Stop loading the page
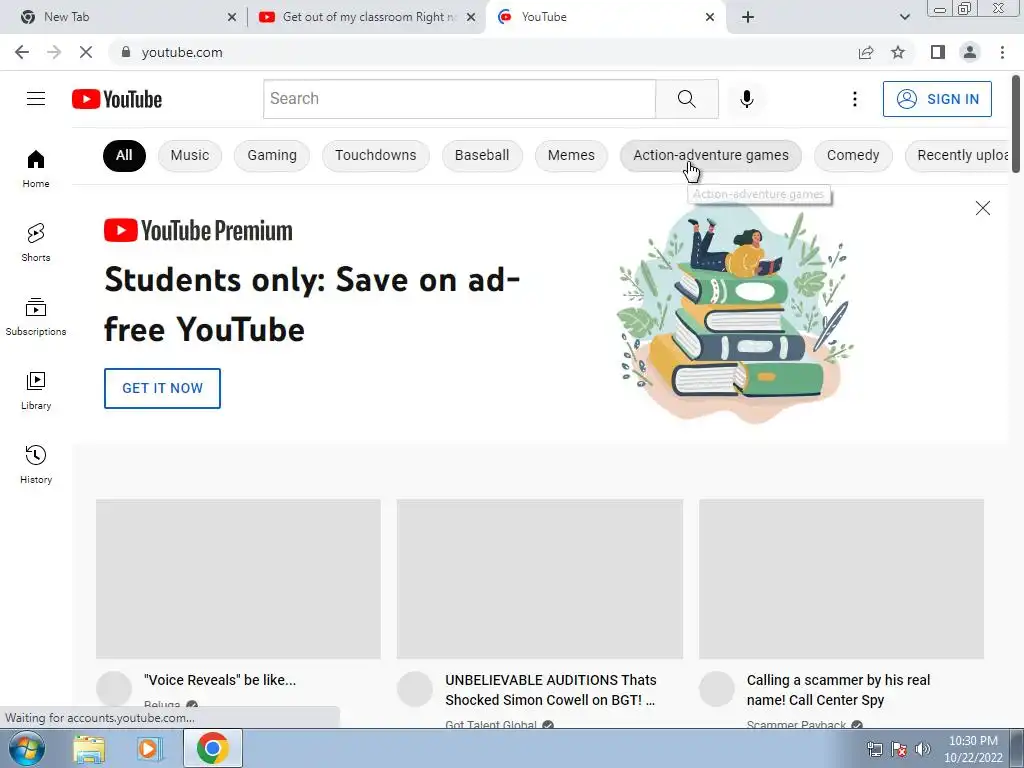Screen dimensions: 1024x768 pyautogui.click(x=86, y=52)
